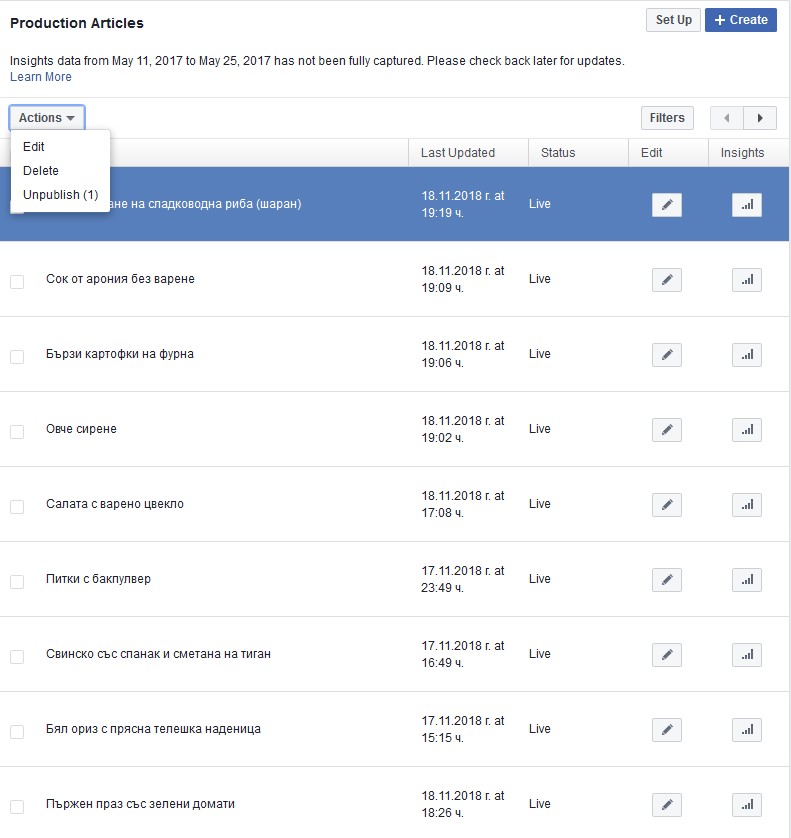Edit pencil for Бързи картофки на фурна

(666, 355)
